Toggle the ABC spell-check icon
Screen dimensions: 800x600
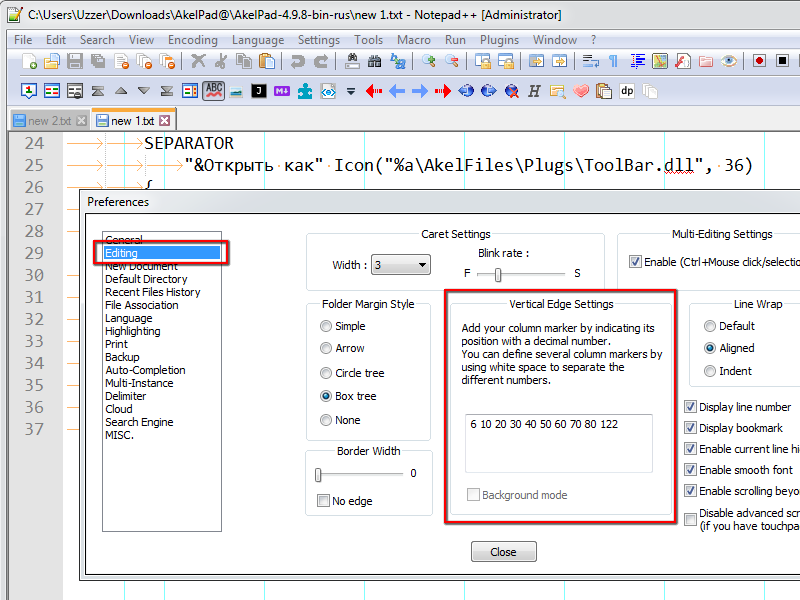pos(214,91)
